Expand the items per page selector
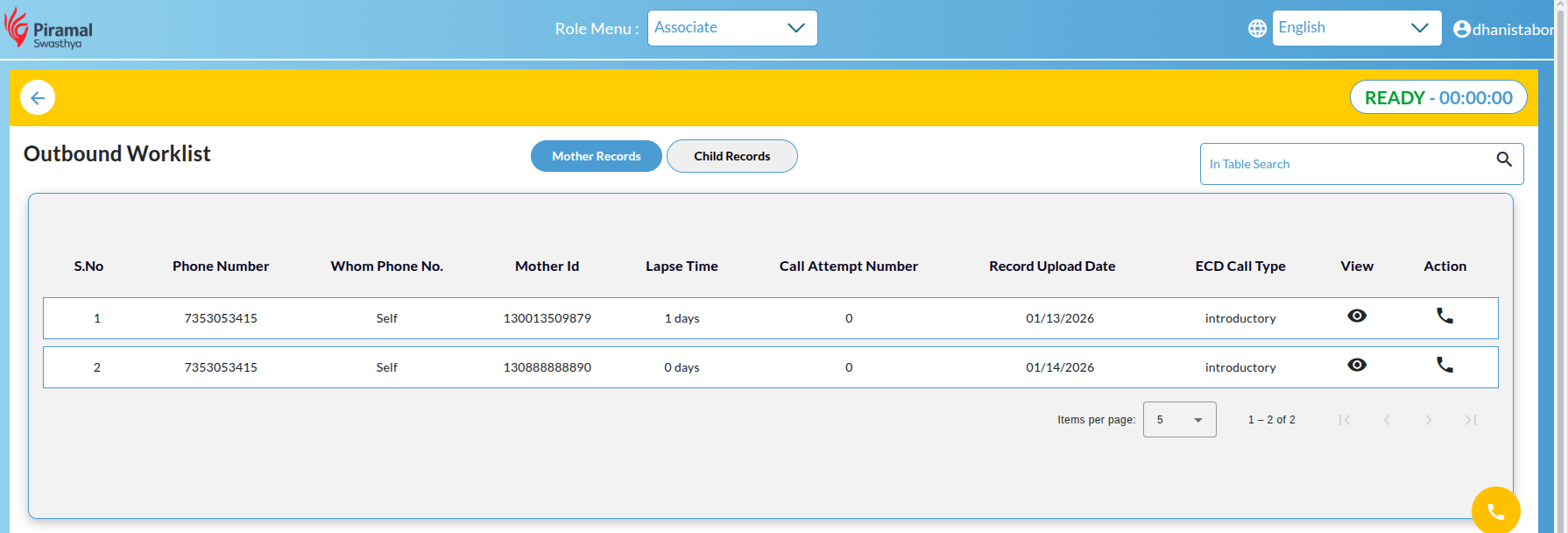The image size is (1568, 533). point(1179,420)
